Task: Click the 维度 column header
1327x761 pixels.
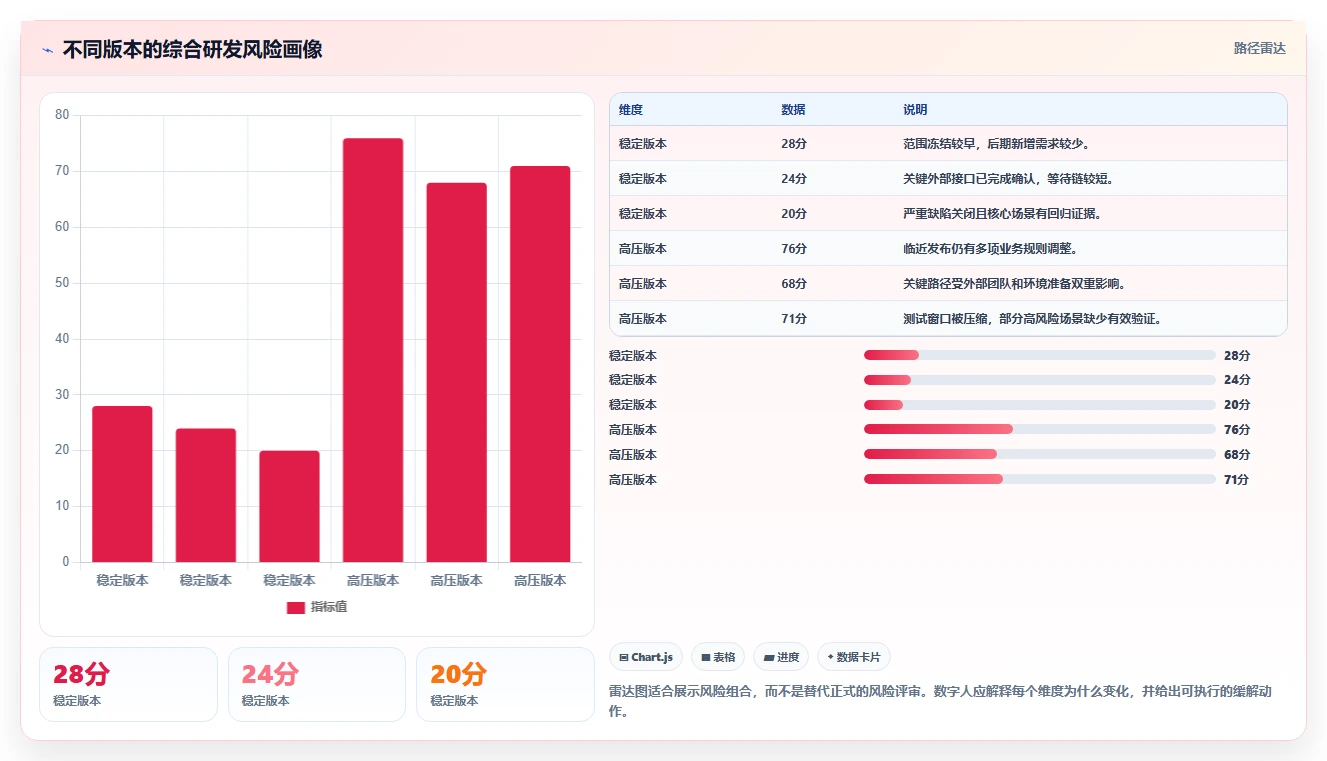Action: (x=631, y=110)
